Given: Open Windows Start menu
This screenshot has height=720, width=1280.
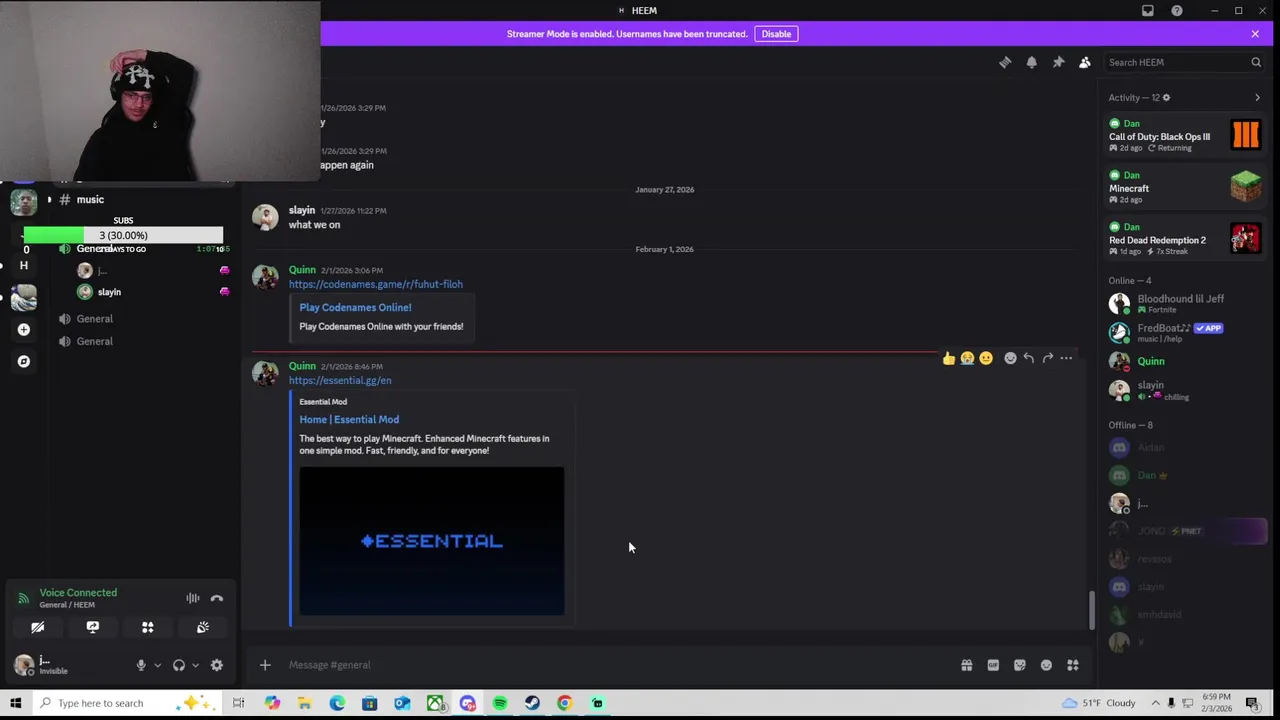Looking at the screenshot, I should [x=15, y=703].
